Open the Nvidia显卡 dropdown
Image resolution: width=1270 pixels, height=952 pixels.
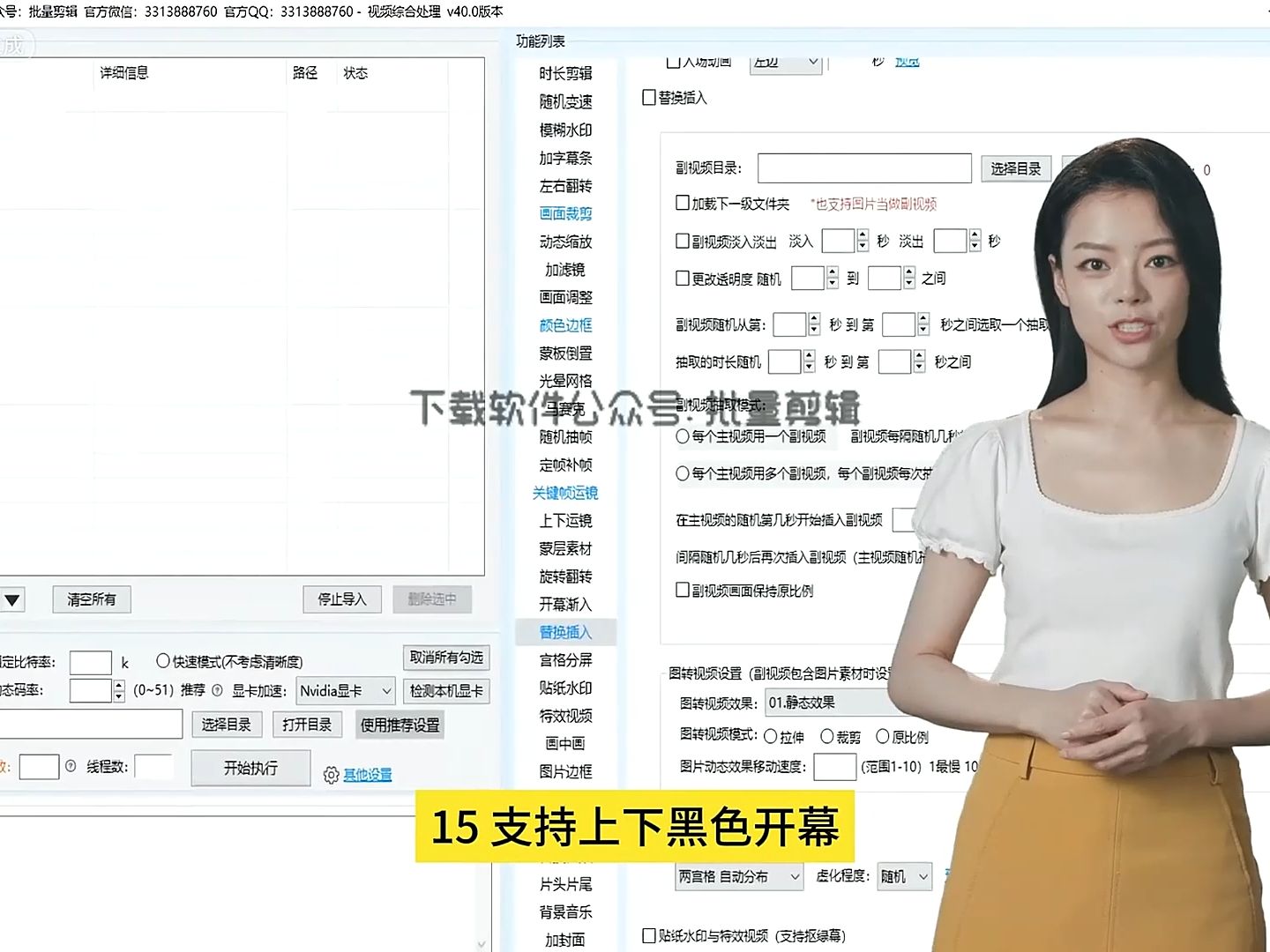(347, 690)
